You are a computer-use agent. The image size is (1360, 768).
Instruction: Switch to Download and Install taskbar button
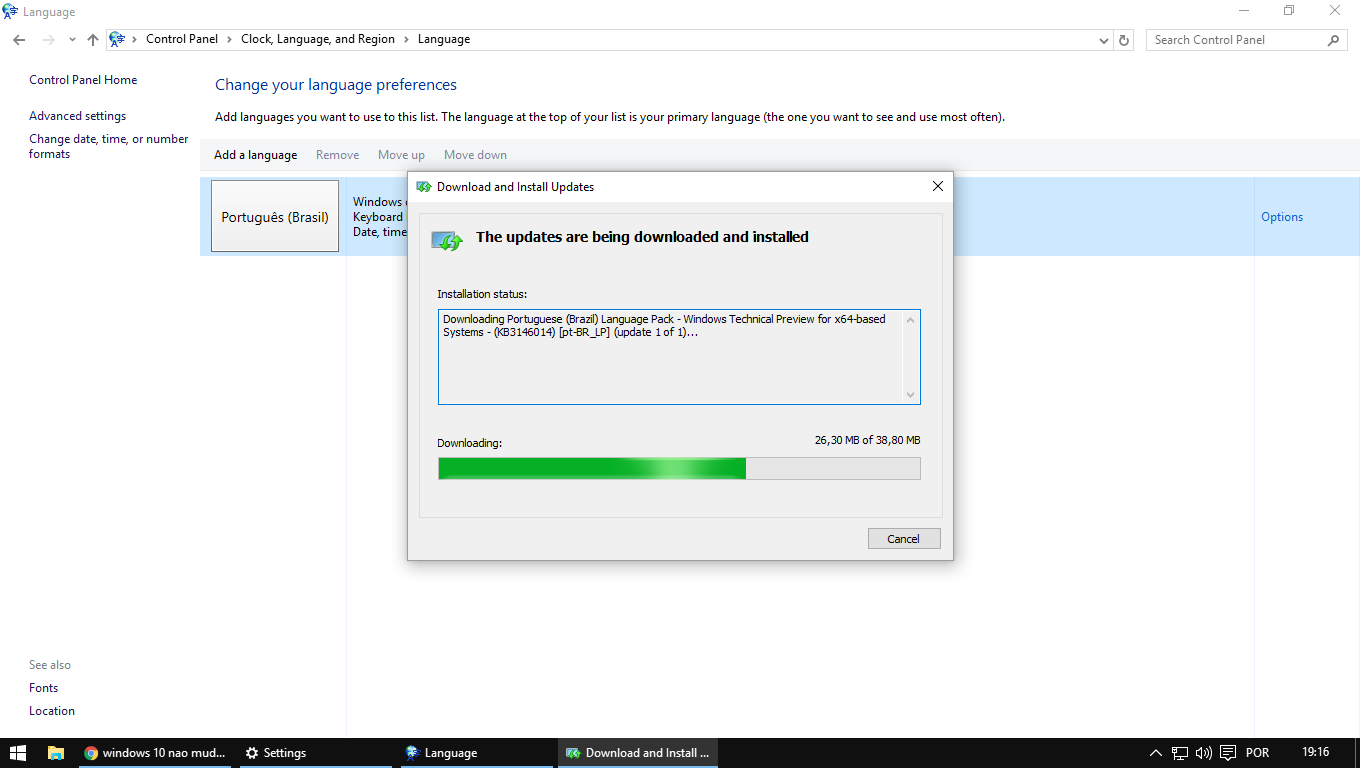(x=638, y=753)
